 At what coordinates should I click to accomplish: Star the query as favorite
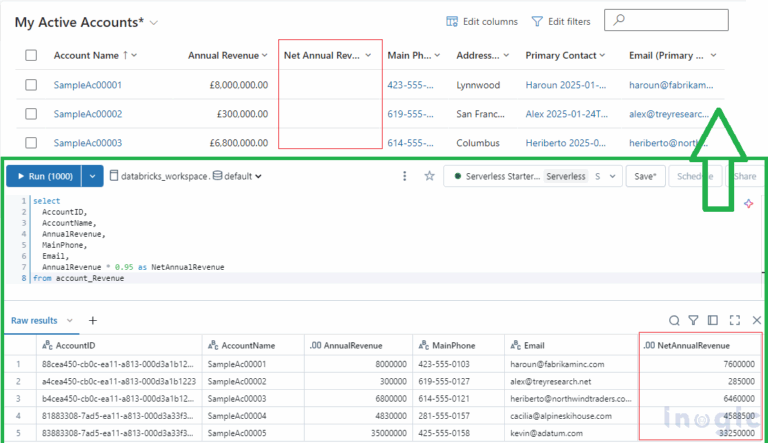pos(430,176)
